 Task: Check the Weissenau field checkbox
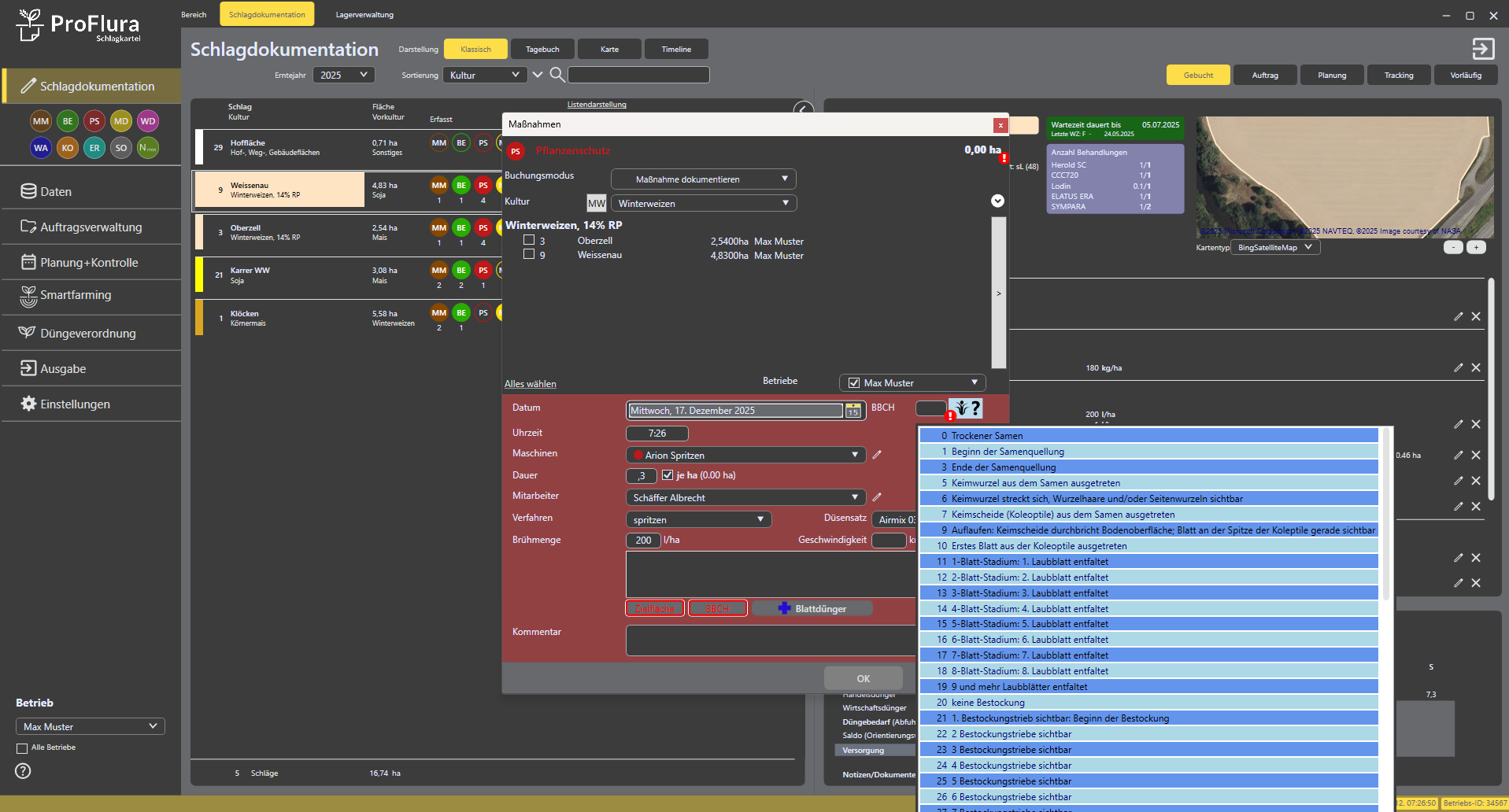click(529, 255)
